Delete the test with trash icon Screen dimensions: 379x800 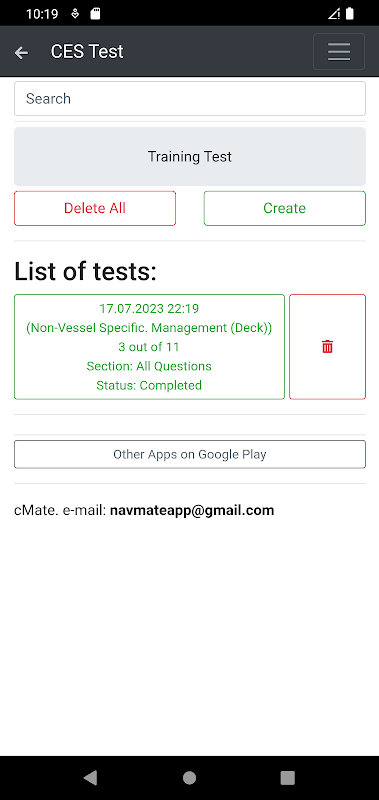(327, 347)
